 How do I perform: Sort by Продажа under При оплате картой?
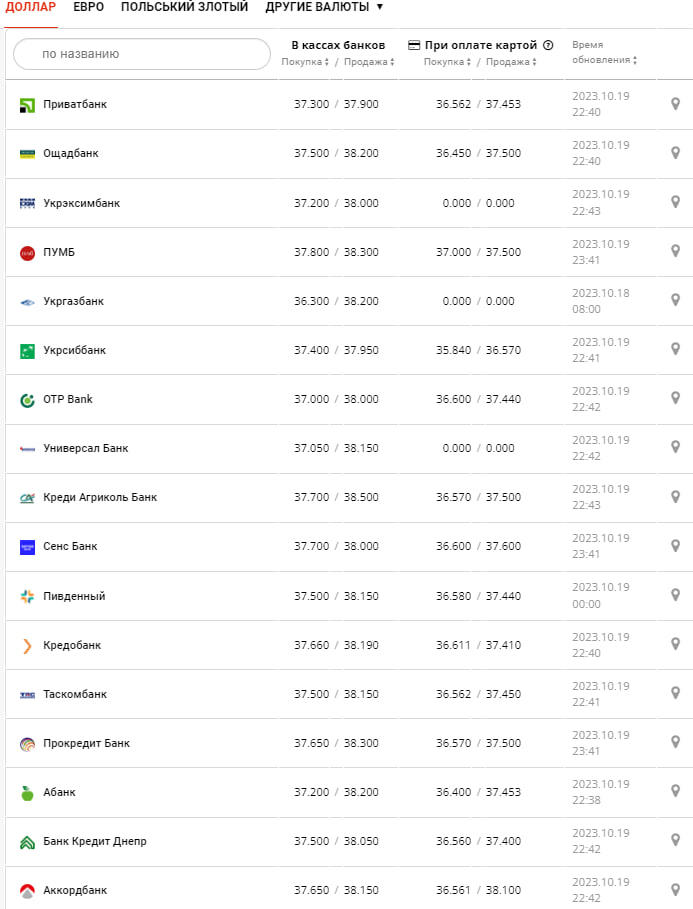(510, 62)
